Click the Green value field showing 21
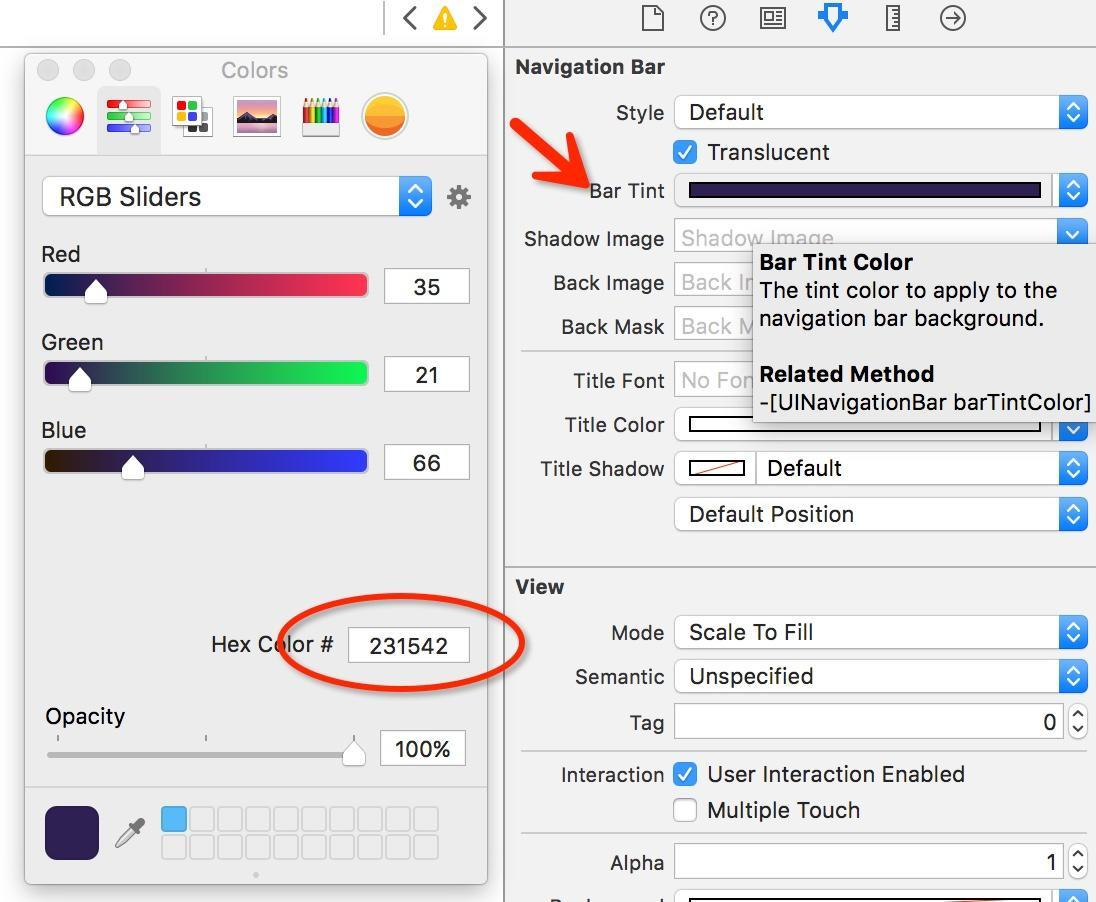Image resolution: width=1096 pixels, height=902 pixels. [426, 375]
